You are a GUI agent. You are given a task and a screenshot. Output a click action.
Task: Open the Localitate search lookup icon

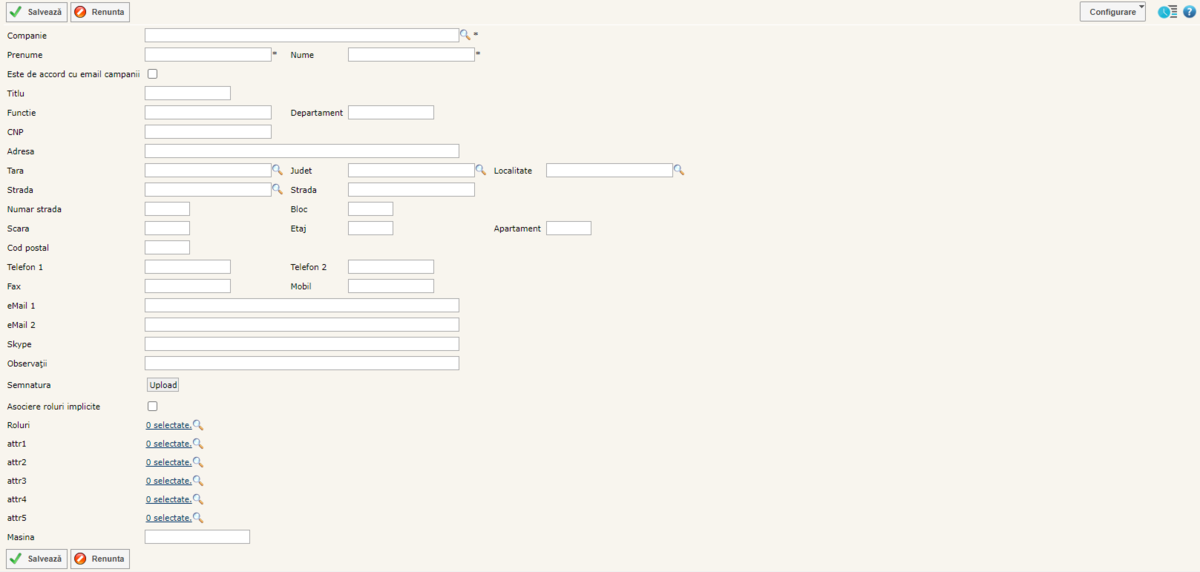(679, 170)
